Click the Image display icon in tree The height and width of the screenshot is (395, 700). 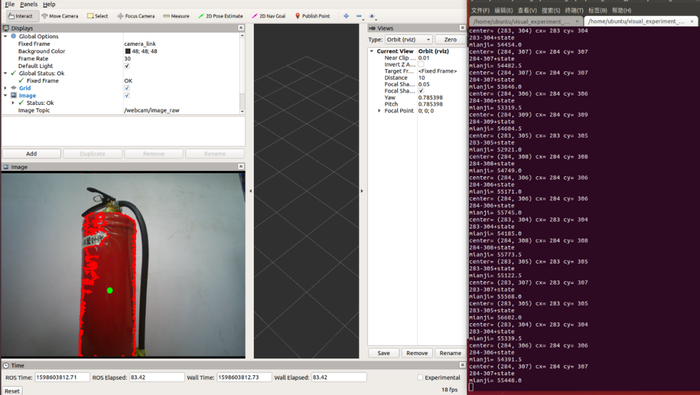pos(13,95)
